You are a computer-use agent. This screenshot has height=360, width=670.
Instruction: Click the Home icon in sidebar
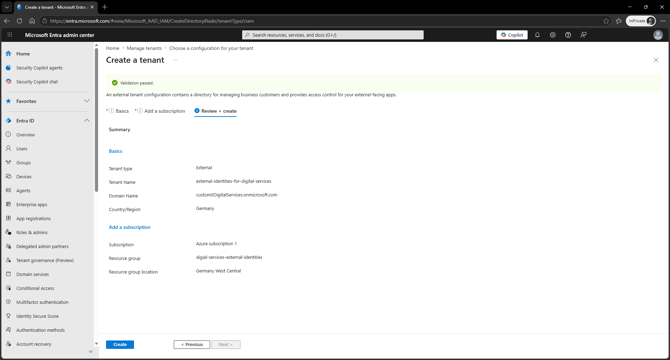point(8,54)
